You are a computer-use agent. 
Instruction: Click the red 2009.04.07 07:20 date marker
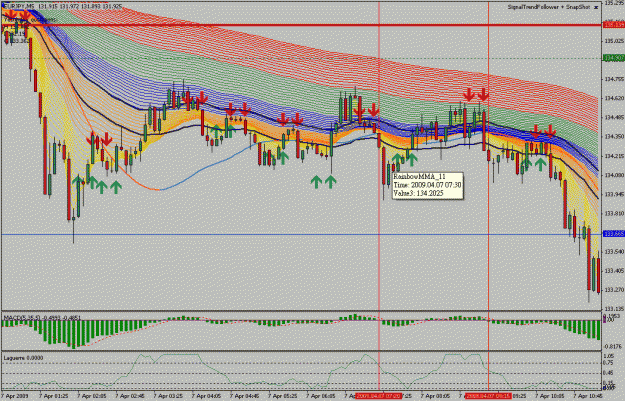(x=378, y=396)
